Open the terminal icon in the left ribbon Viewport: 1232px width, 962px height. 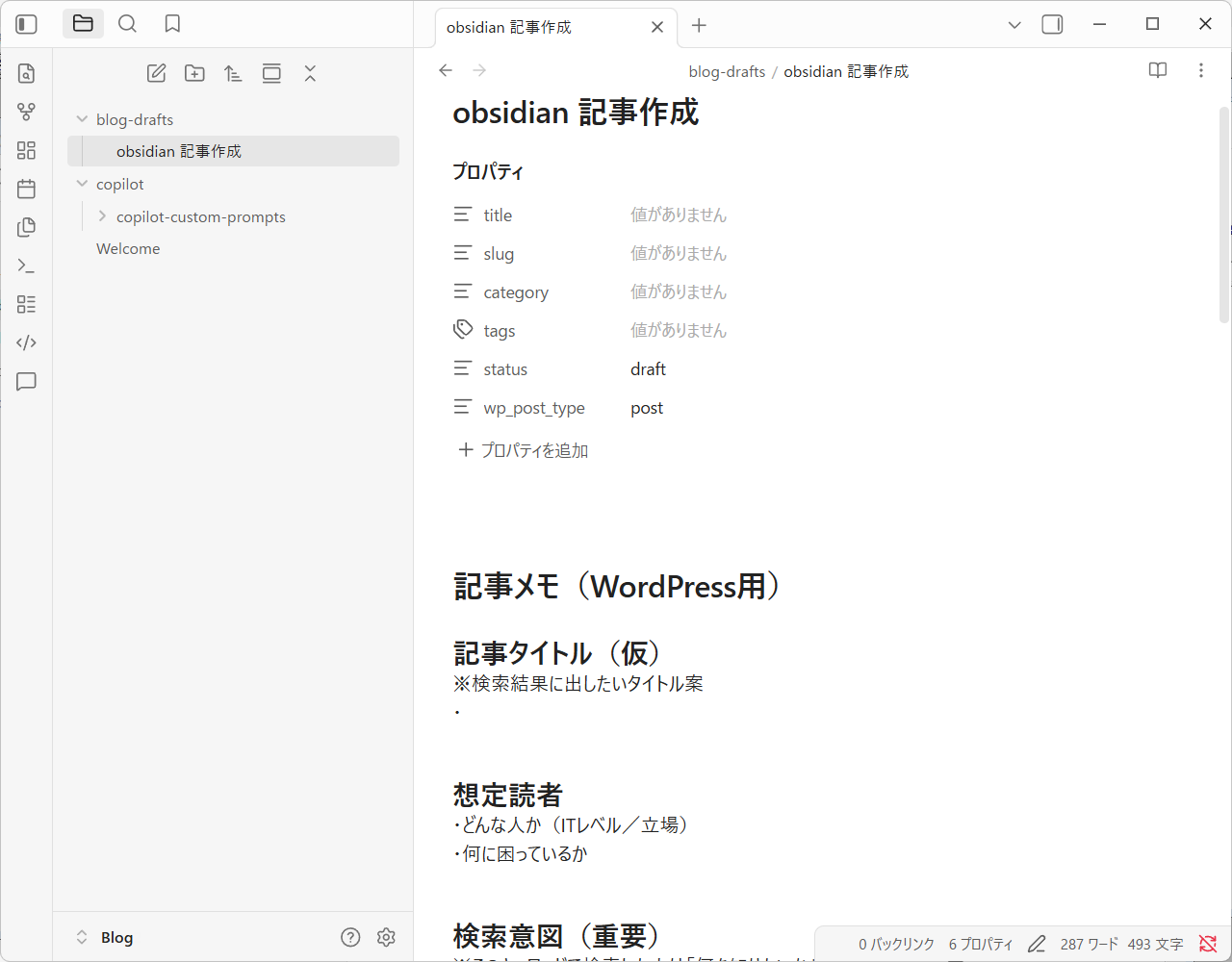coord(26,266)
